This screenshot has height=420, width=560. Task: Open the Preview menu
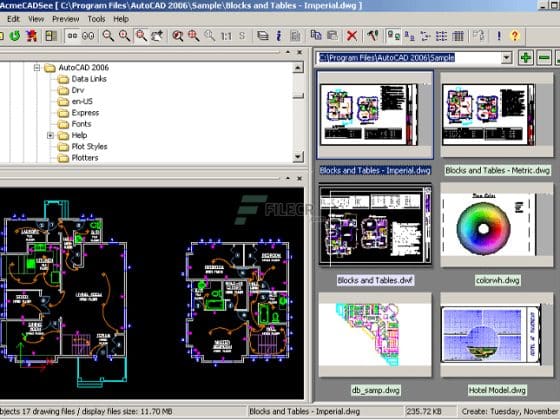(x=66, y=19)
